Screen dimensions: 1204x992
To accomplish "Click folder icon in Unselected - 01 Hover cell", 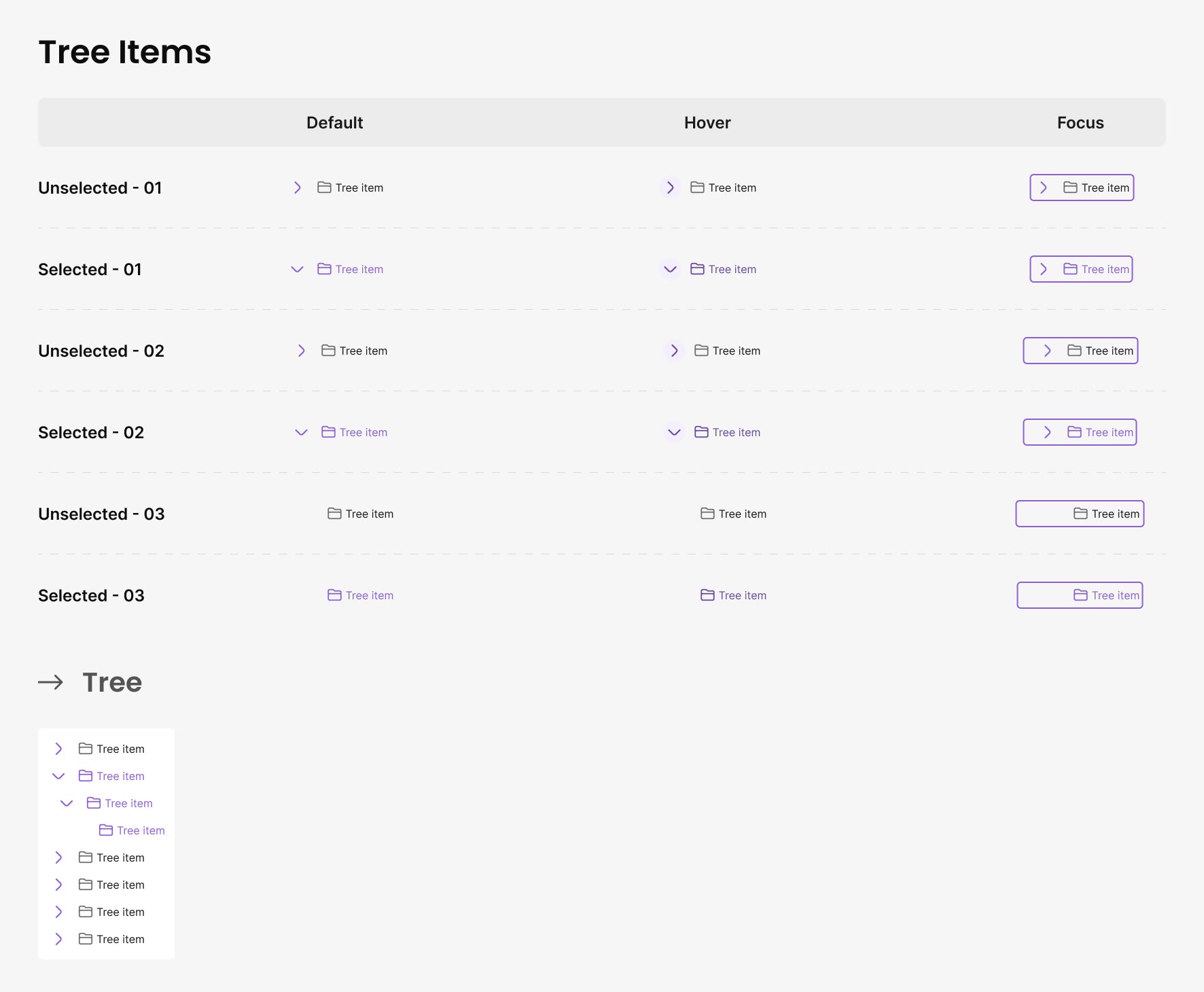I will tap(697, 188).
